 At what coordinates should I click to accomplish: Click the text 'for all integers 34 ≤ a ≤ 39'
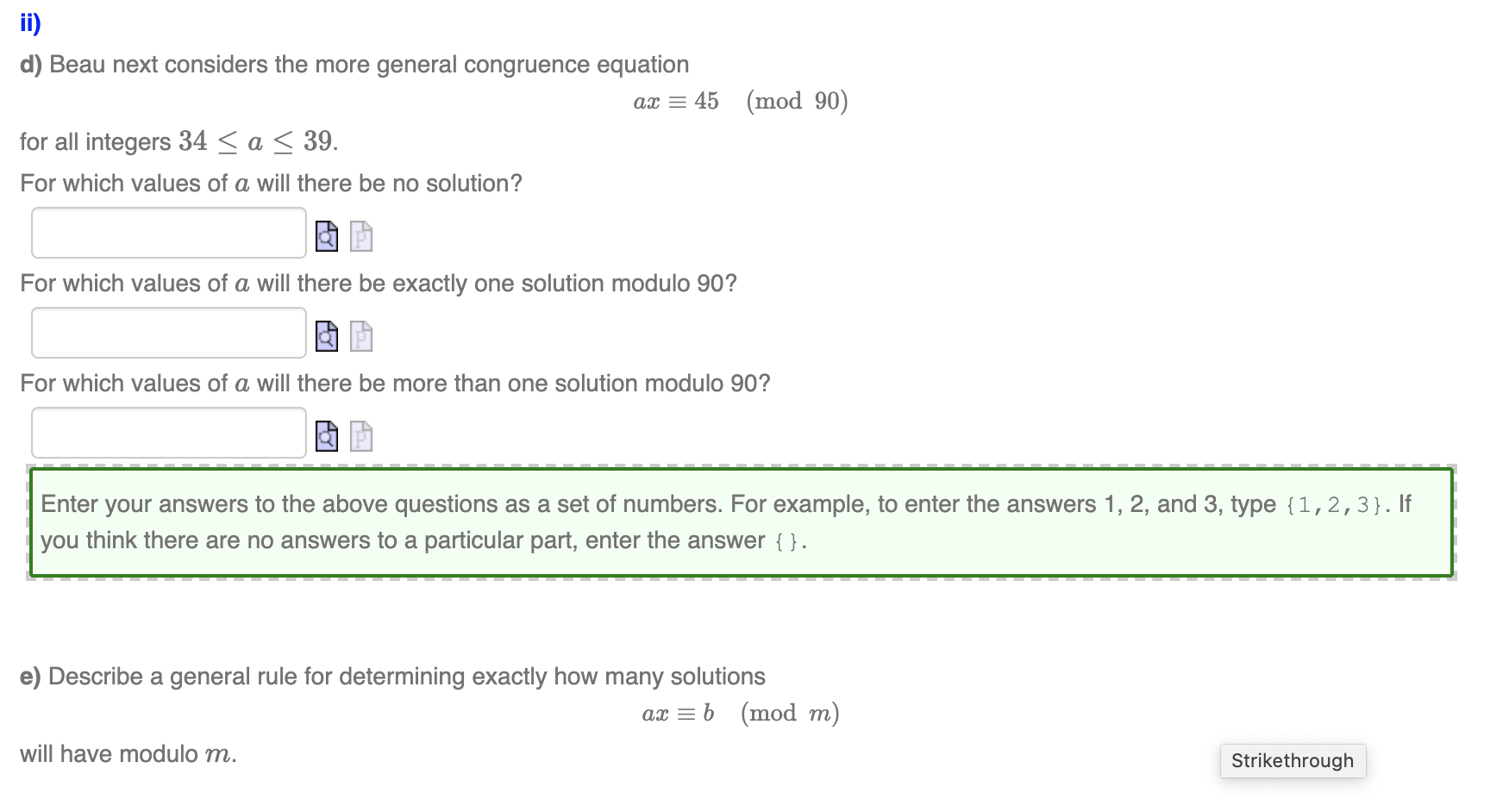pyautogui.click(x=178, y=141)
